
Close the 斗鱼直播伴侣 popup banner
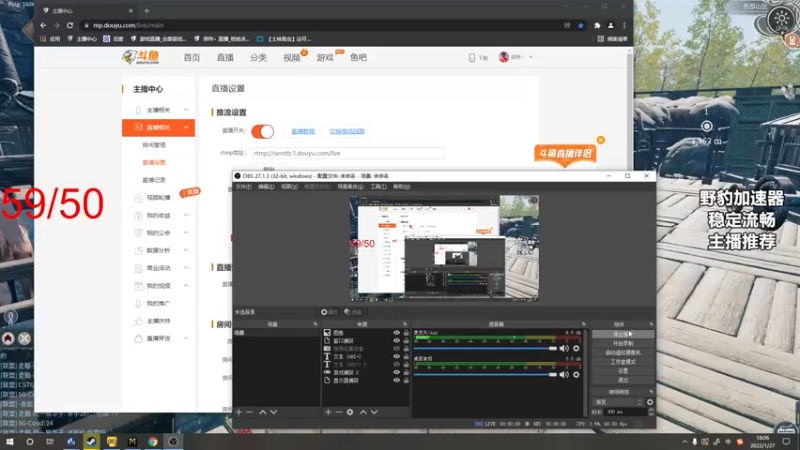[601, 140]
